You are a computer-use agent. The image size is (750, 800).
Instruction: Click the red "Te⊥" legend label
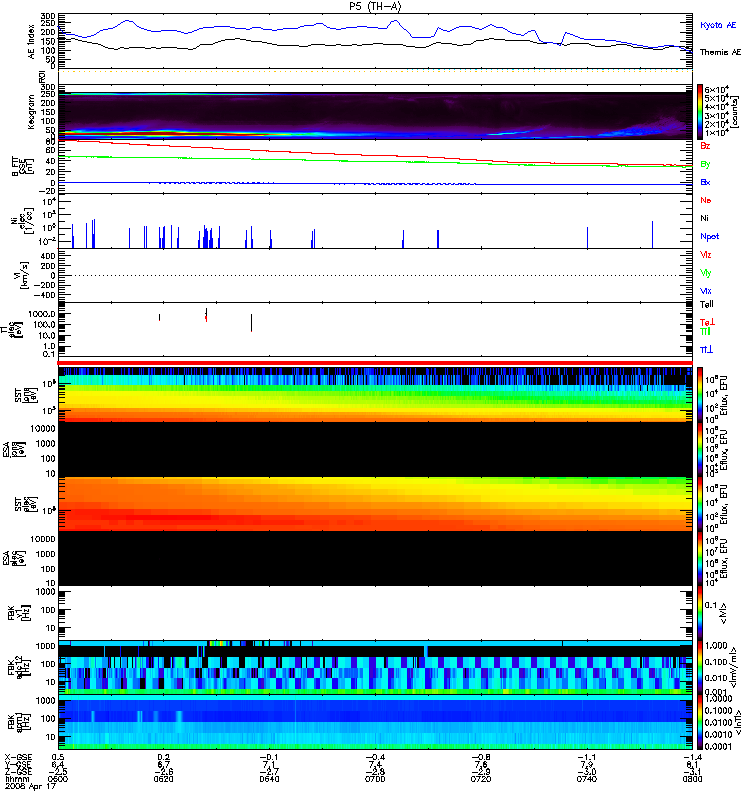click(707, 322)
